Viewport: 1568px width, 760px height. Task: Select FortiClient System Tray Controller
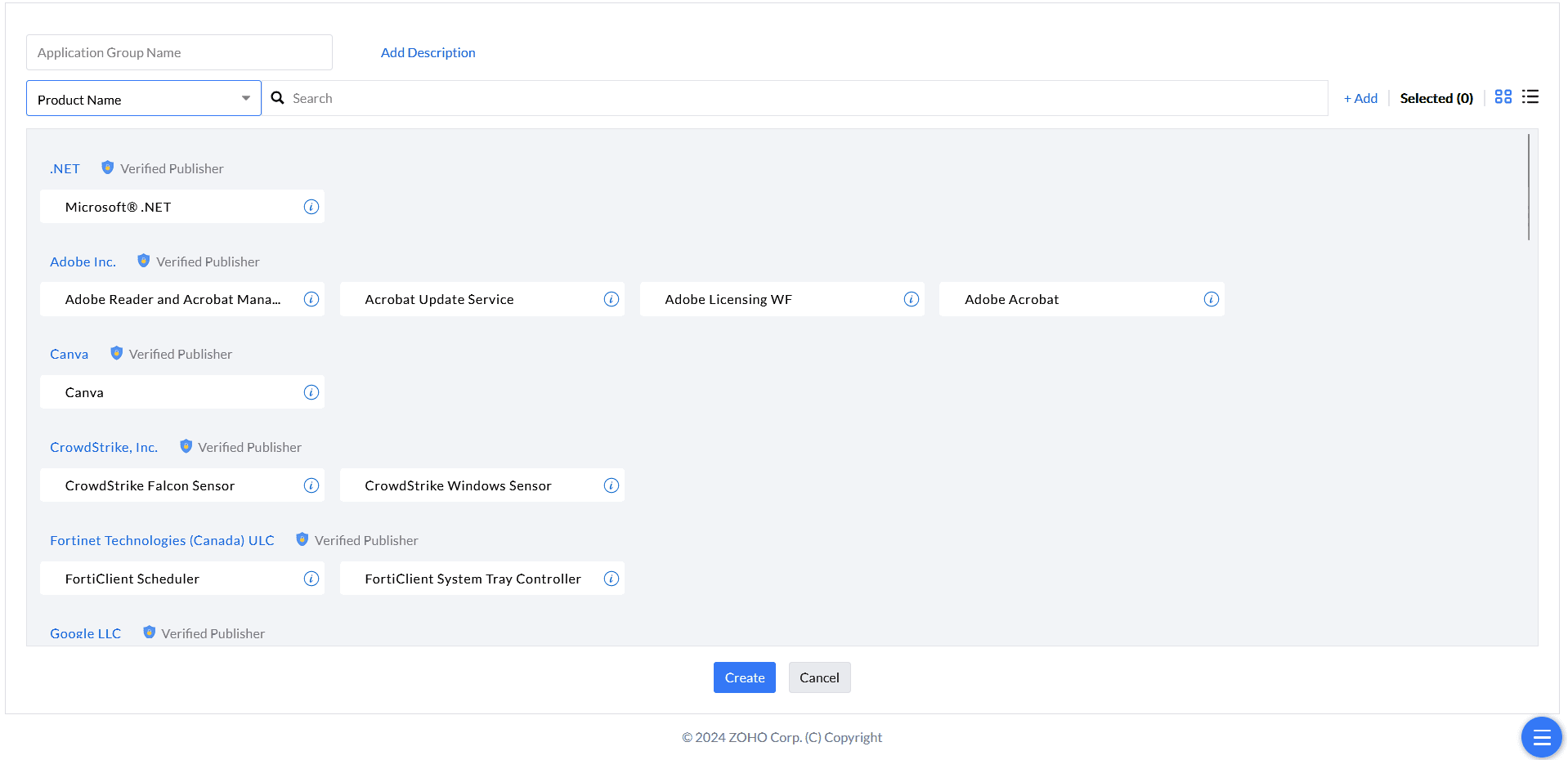(x=482, y=579)
